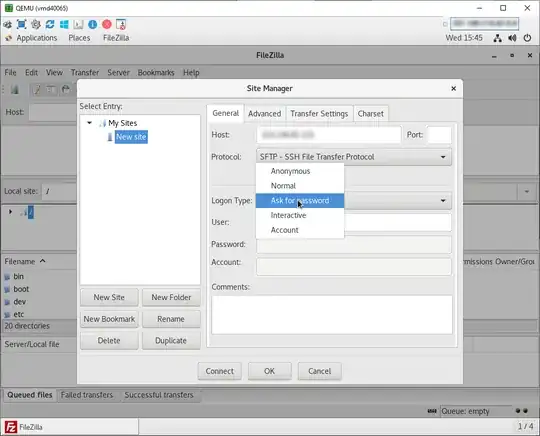Switch to the Transfer Settings tab
Viewport: 540px width, 436px height.
pyautogui.click(x=319, y=114)
